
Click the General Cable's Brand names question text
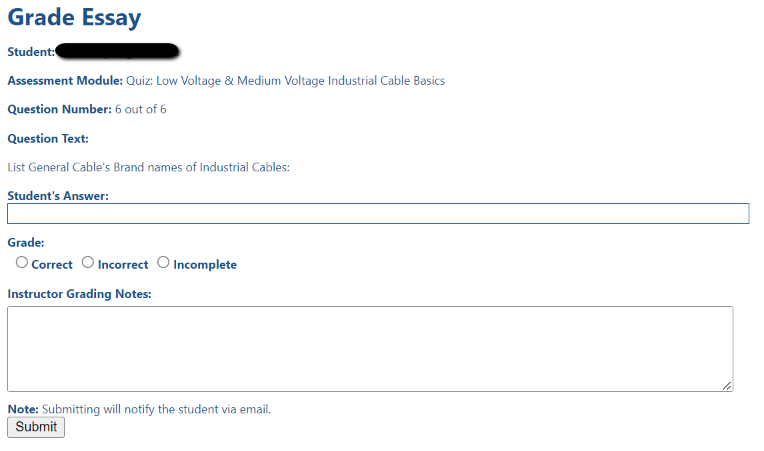149,167
